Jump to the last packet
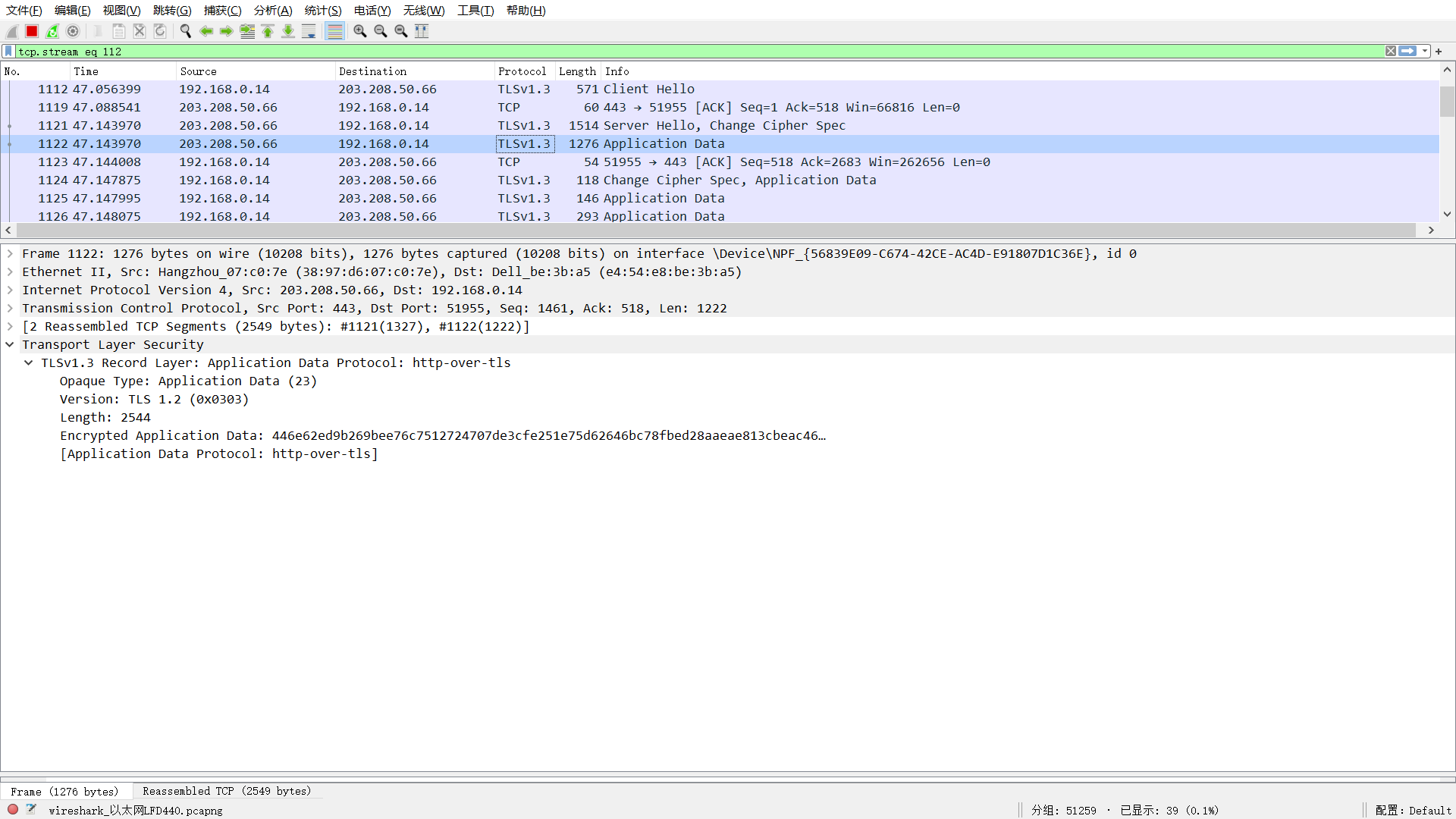Viewport: 1456px width, 819px height. (288, 31)
